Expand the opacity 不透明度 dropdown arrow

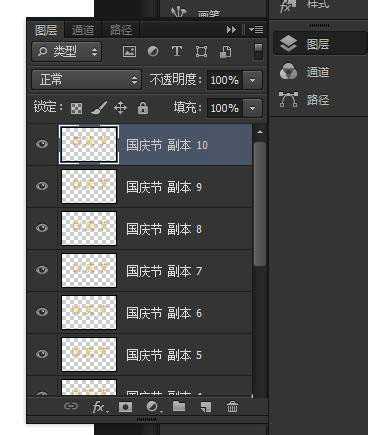coord(253,80)
